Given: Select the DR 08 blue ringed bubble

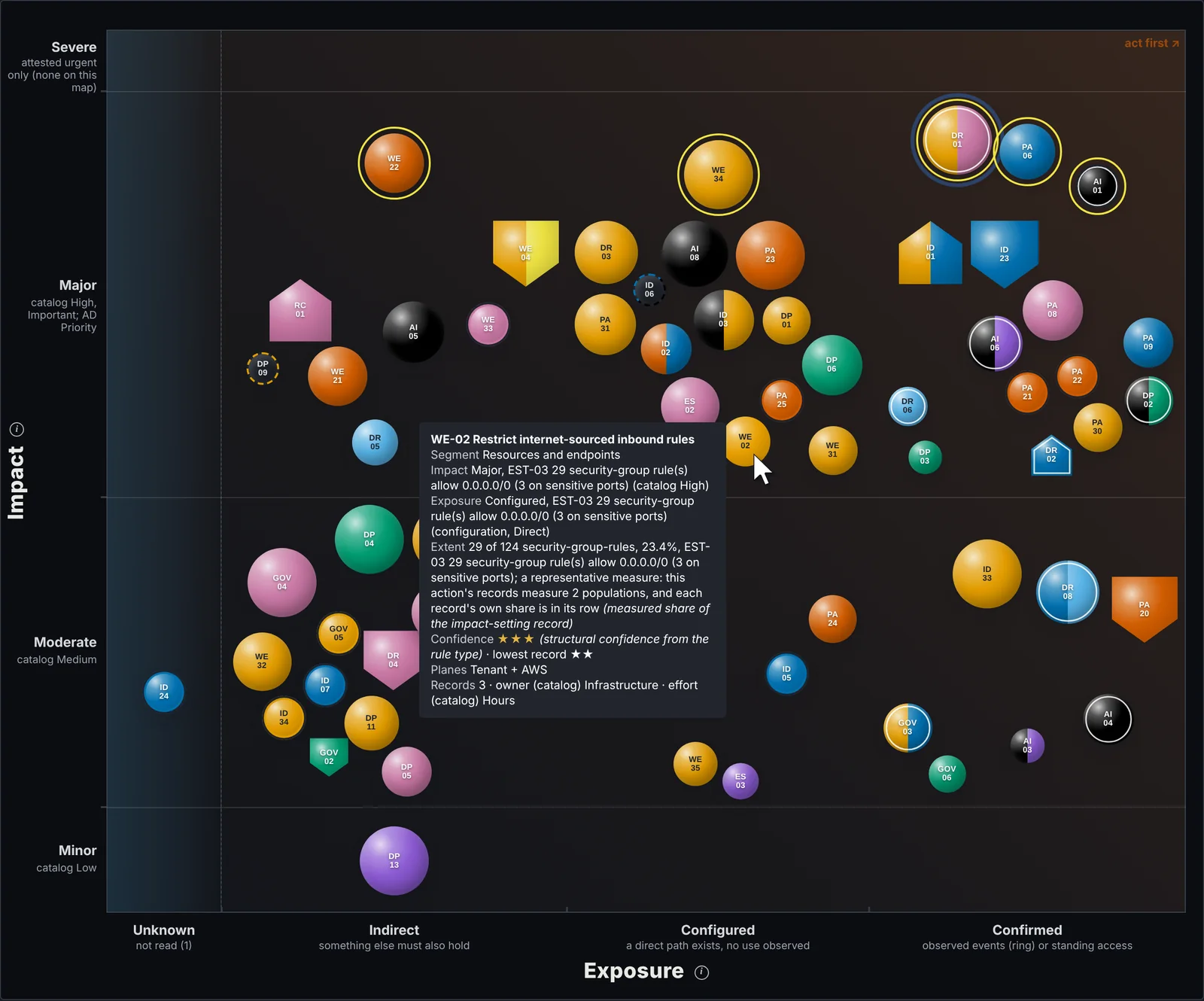Looking at the screenshot, I should coord(1068,592).
